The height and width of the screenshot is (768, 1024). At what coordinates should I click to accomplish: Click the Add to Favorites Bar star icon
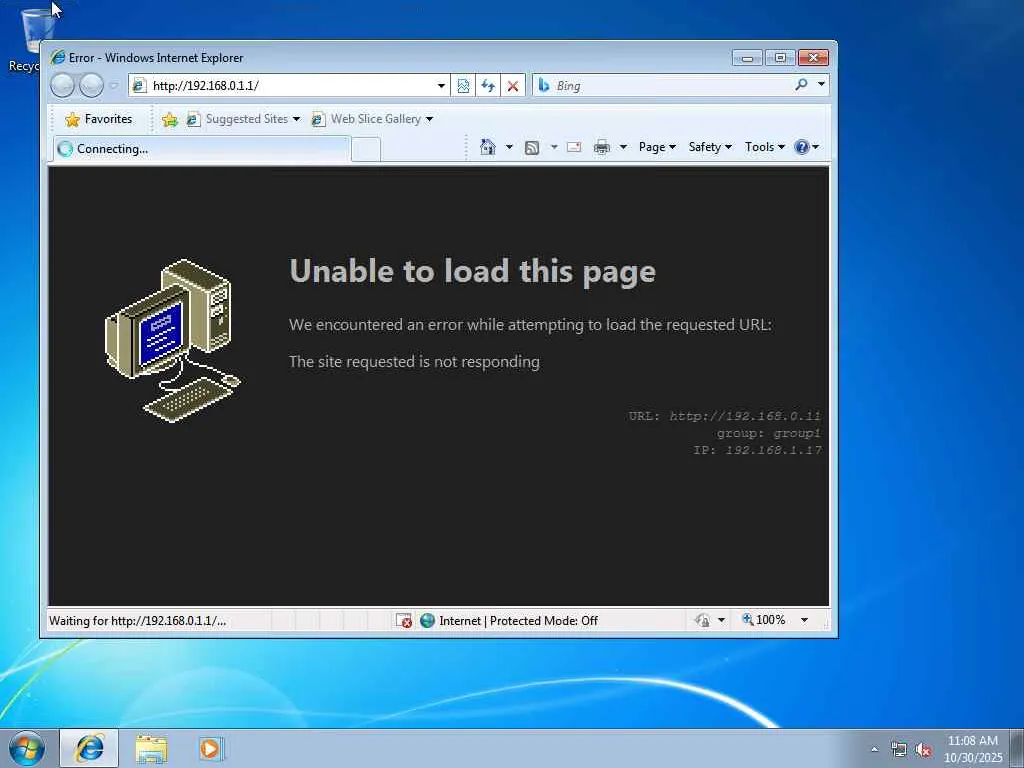point(170,119)
